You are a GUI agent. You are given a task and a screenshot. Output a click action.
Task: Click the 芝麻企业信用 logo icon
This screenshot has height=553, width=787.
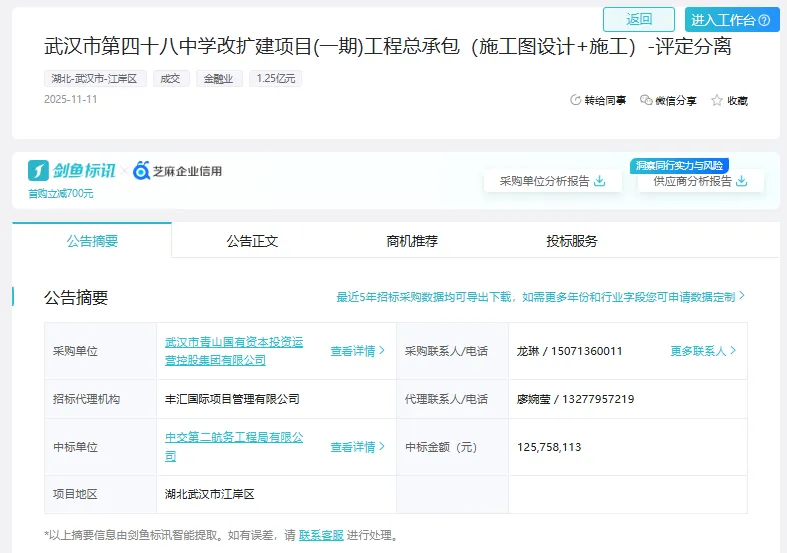coord(142,171)
